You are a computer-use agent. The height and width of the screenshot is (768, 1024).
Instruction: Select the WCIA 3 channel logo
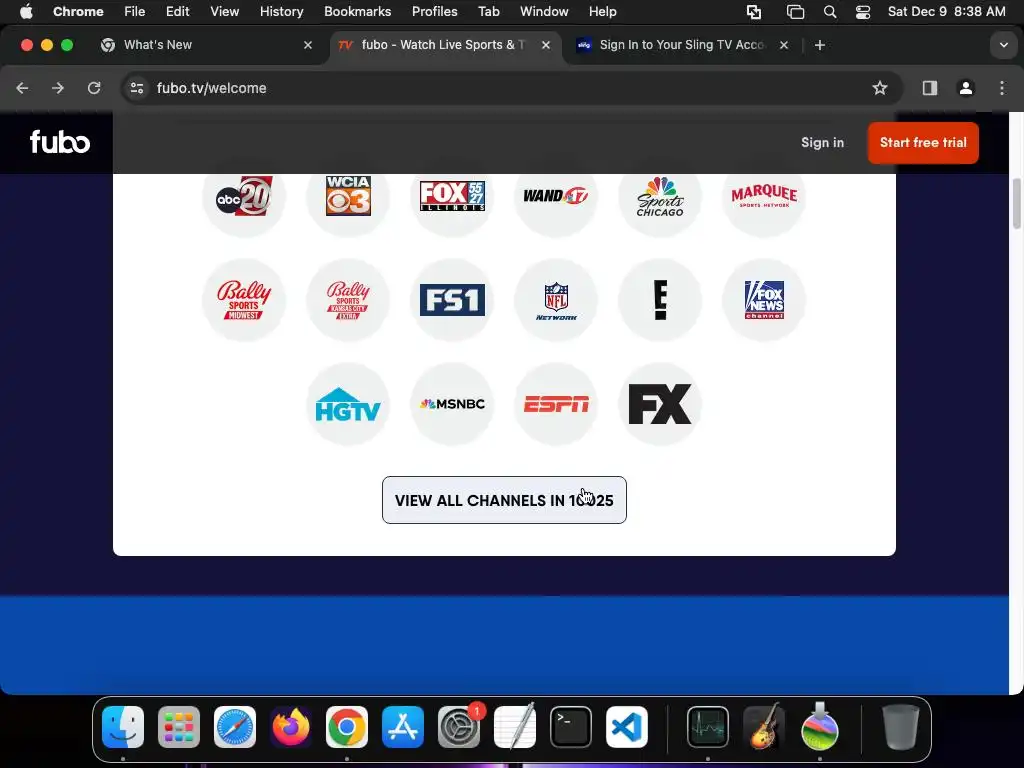pos(348,195)
